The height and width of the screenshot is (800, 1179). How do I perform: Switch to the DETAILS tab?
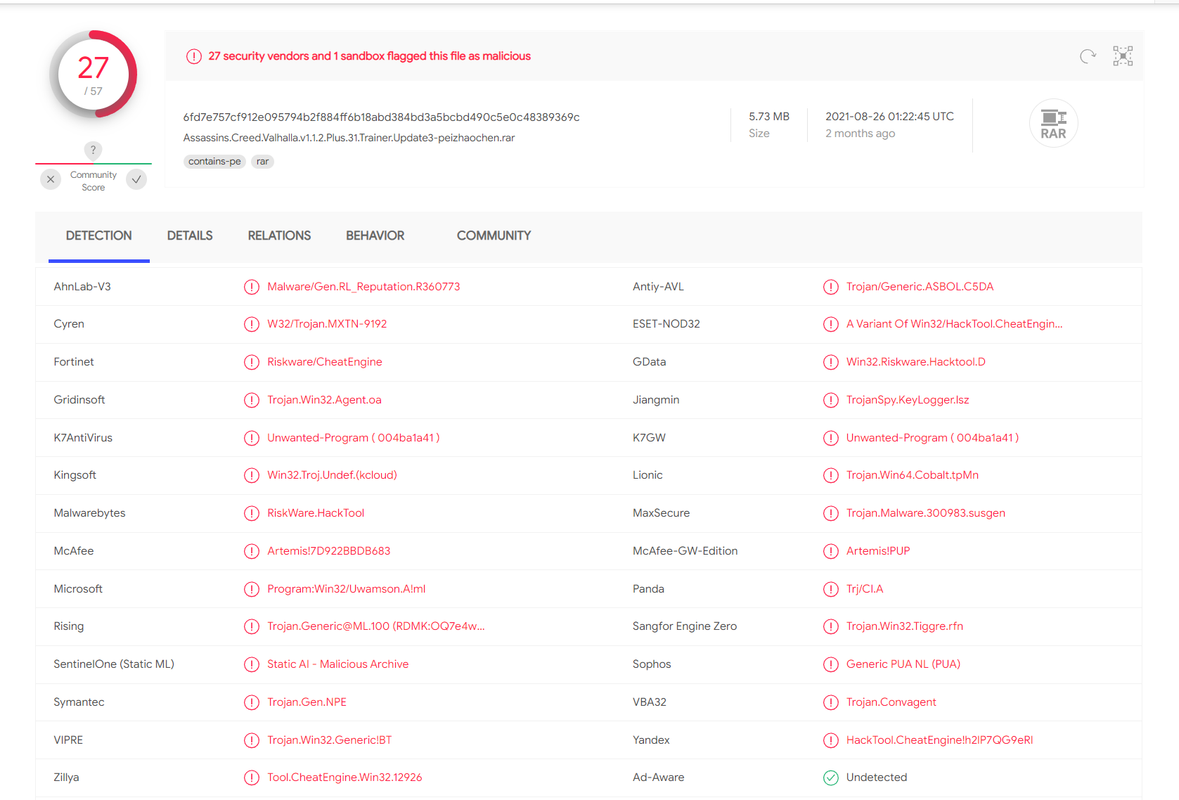tap(189, 236)
